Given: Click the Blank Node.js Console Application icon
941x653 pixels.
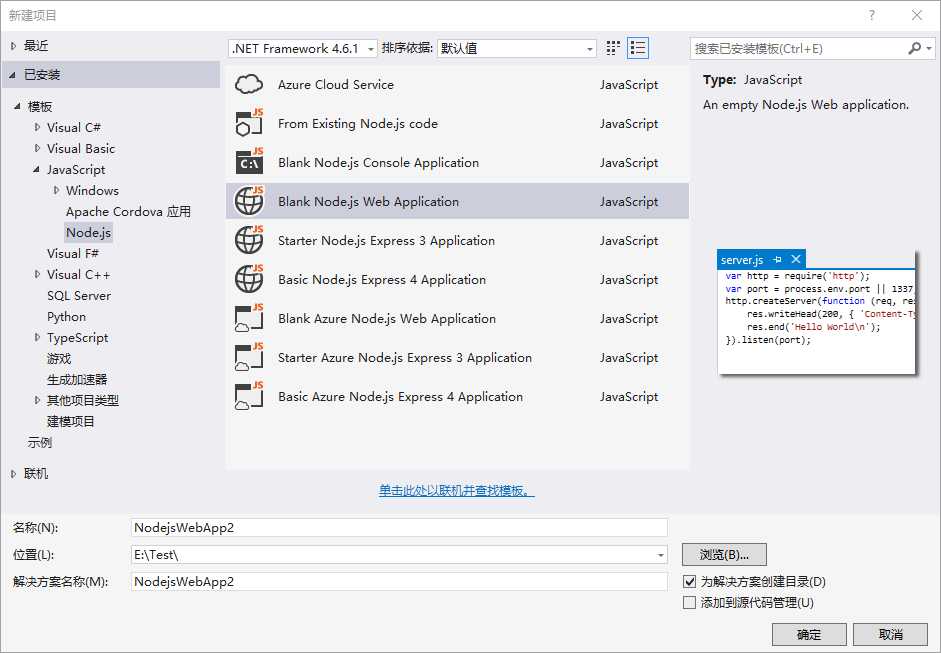Looking at the screenshot, I should tap(249, 162).
